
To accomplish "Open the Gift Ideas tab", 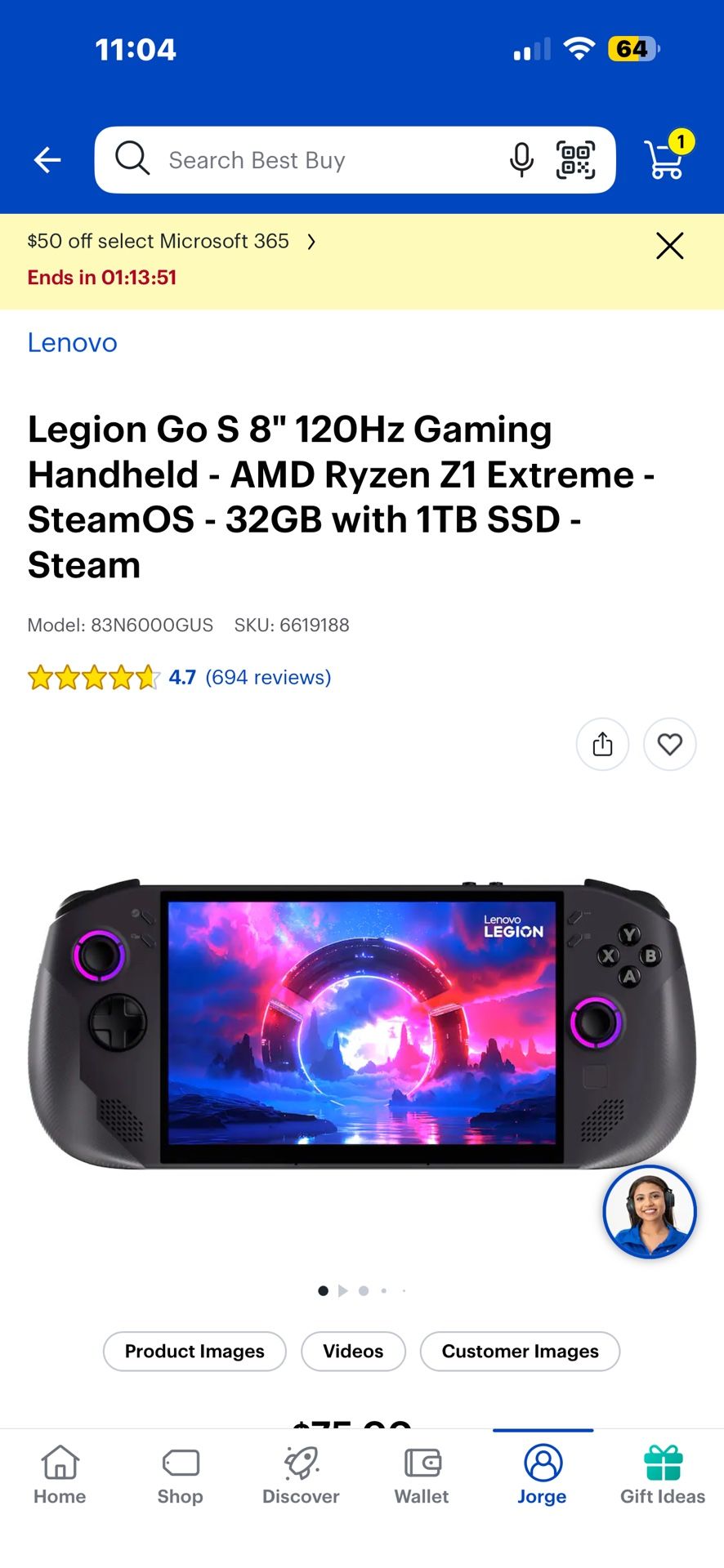I will pos(663,1475).
